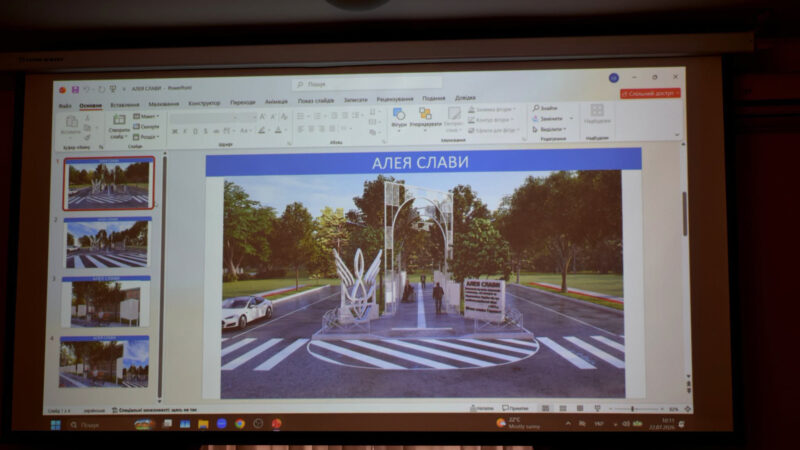Increase font size icon
Image resolution: width=800 pixels, height=450 pixels.
pos(262,117)
